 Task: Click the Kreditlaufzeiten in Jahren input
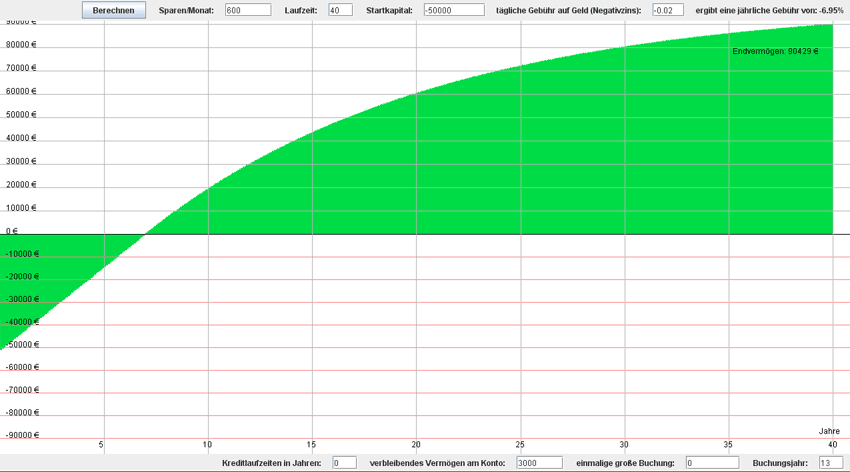(x=344, y=463)
